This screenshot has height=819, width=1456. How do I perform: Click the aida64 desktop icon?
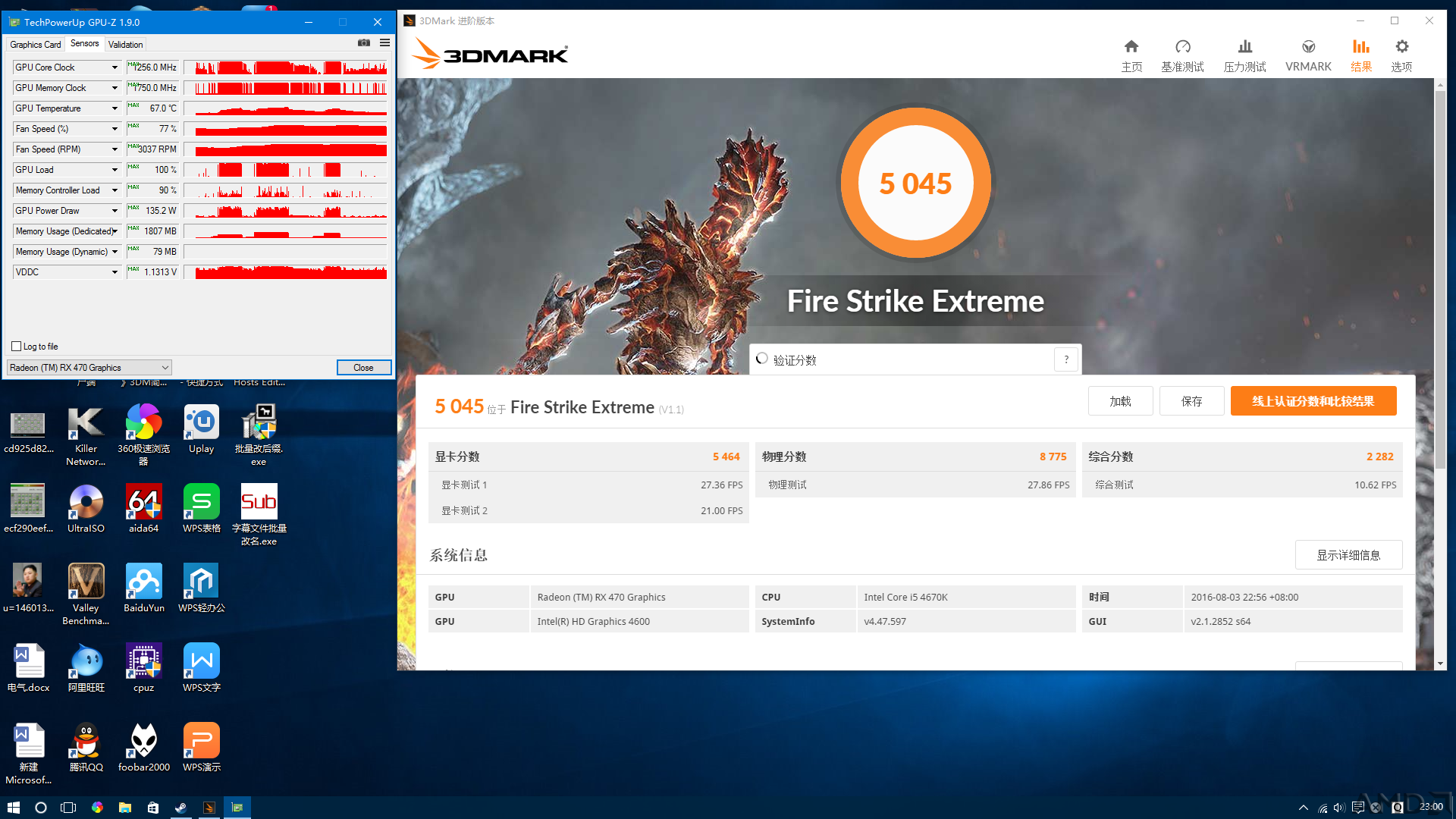click(x=143, y=509)
